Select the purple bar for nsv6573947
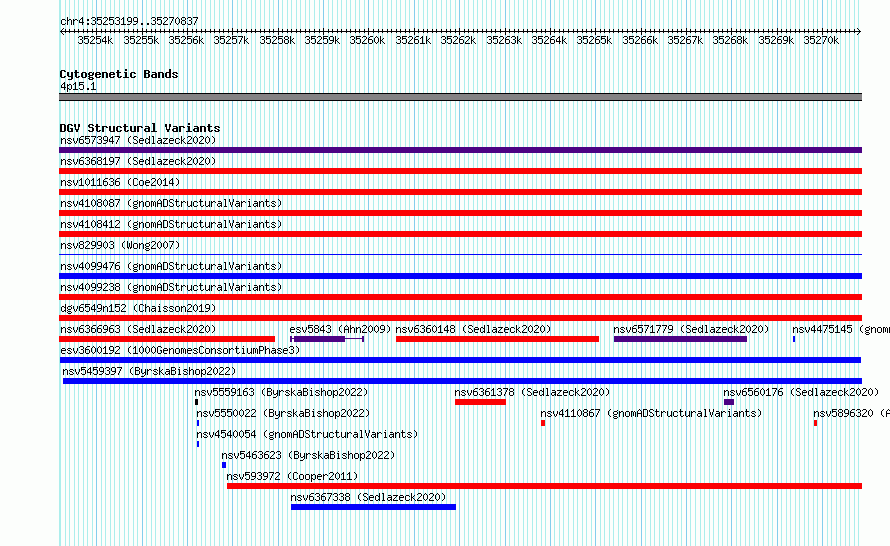This screenshot has height=546, width=890. [x=460, y=150]
